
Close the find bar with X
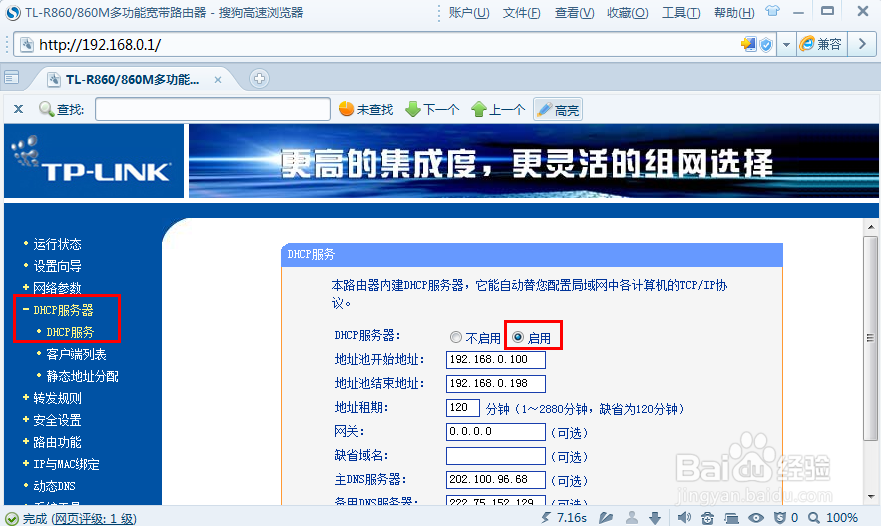tap(19, 109)
